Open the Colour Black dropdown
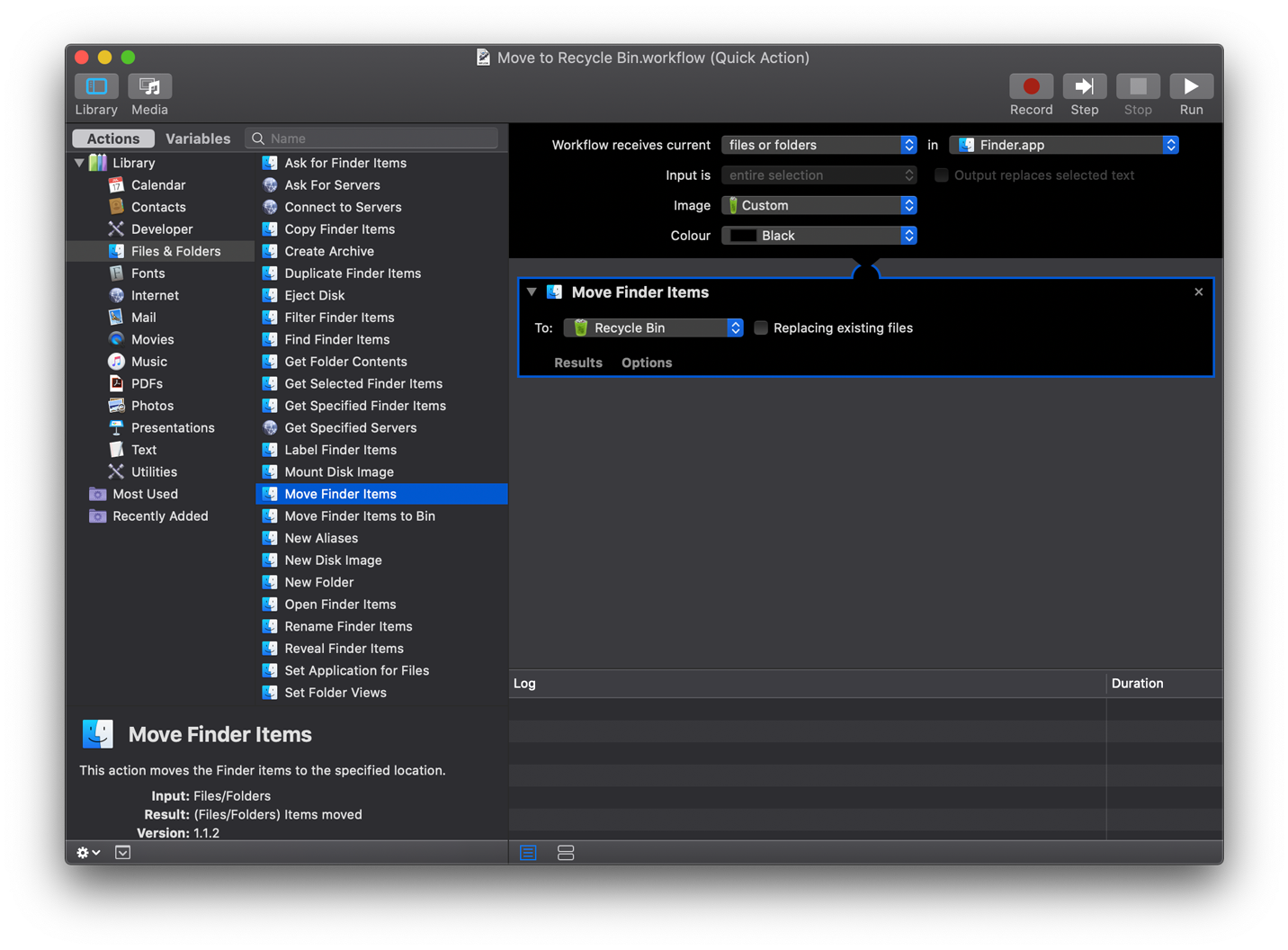Viewport: 1288px width, 950px height. [x=818, y=235]
